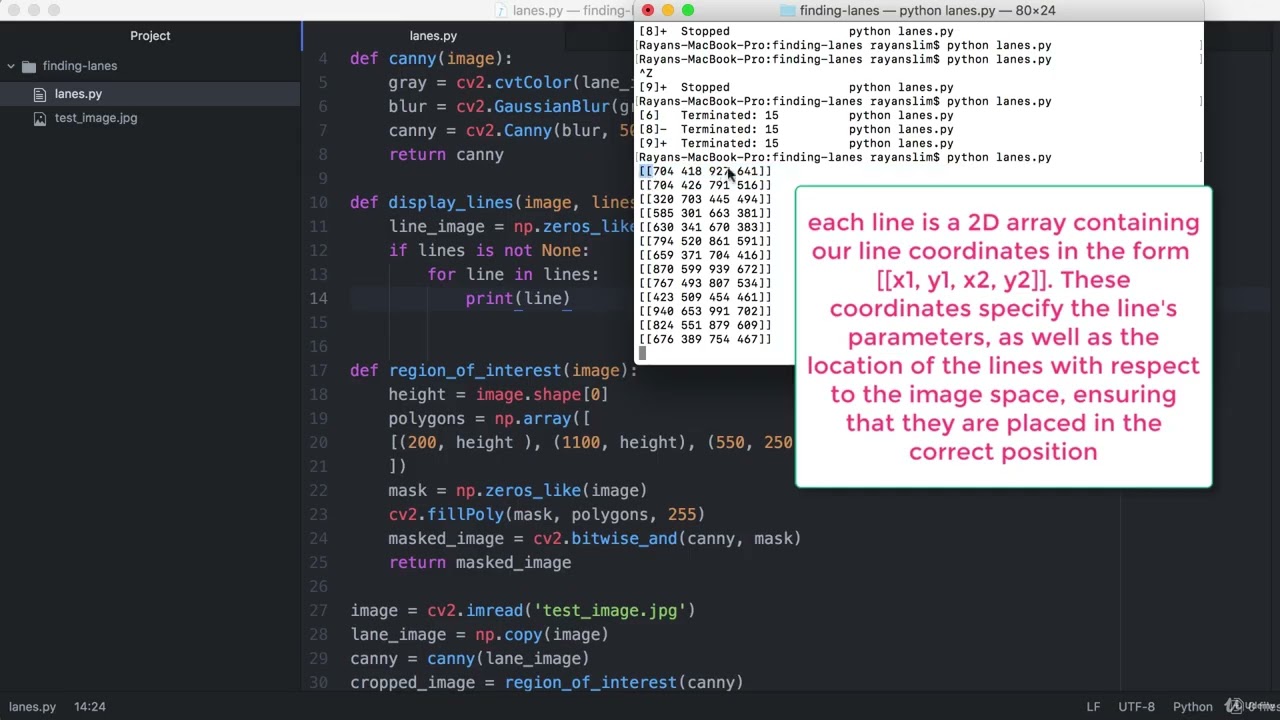Change file encoding via UTF-8 indicator
The width and height of the screenshot is (1280, 720).
point(1136,706)
